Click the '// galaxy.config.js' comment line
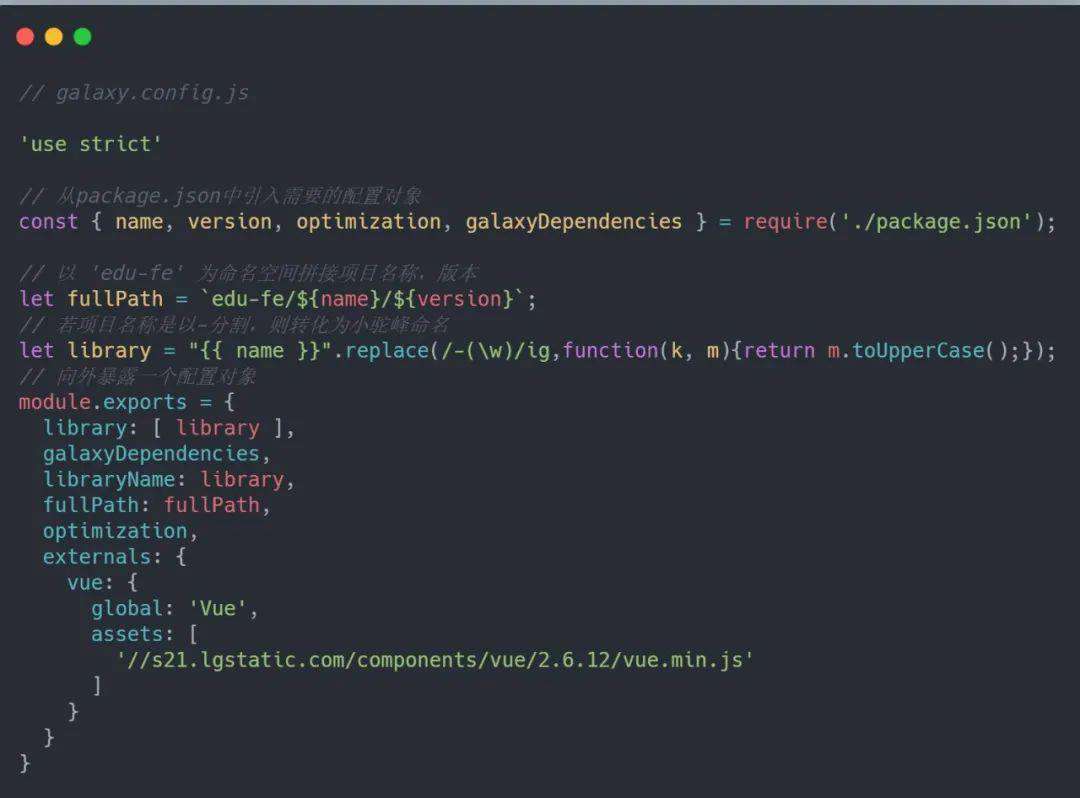The image size is (1080, 798). tap(134, 93)
